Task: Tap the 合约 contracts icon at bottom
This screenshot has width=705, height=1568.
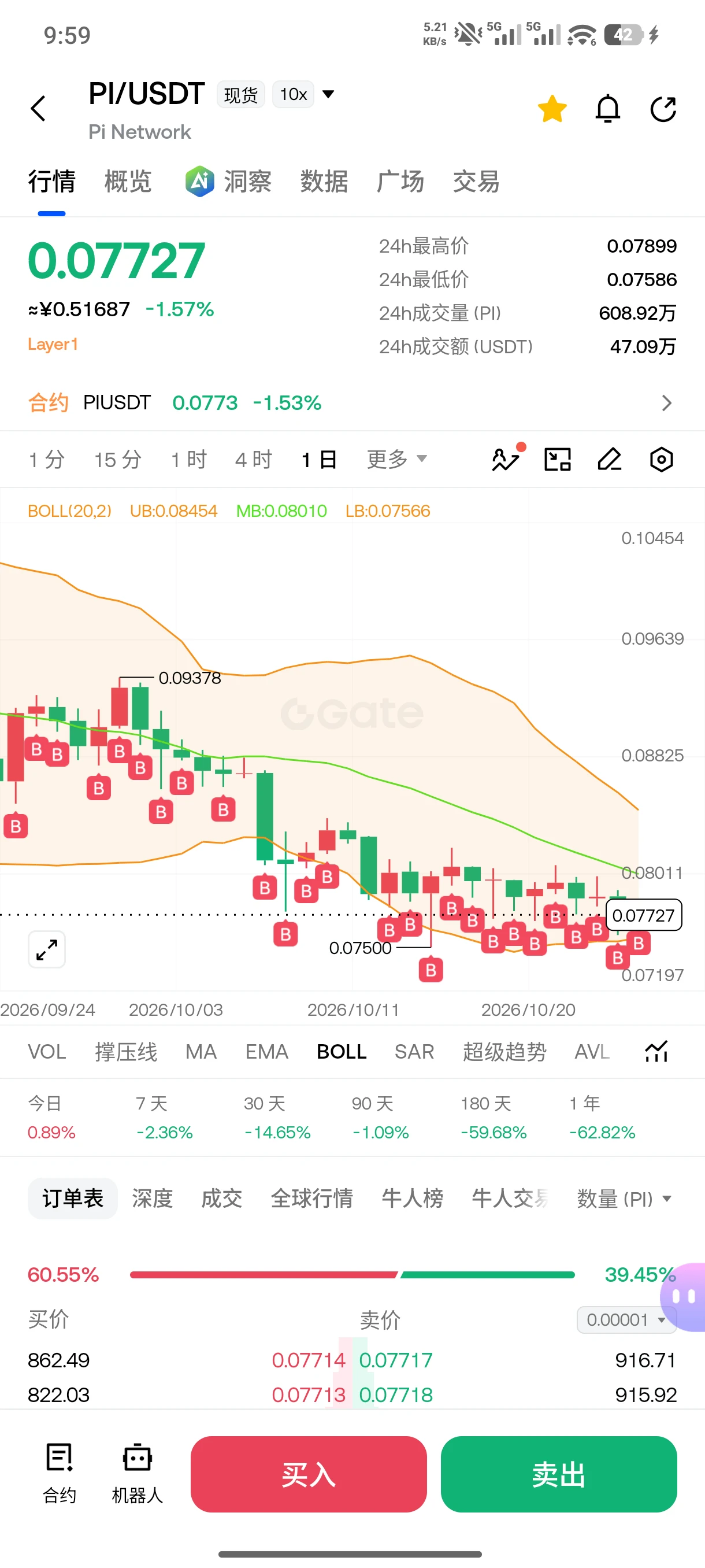Action: click(60, 1474)
